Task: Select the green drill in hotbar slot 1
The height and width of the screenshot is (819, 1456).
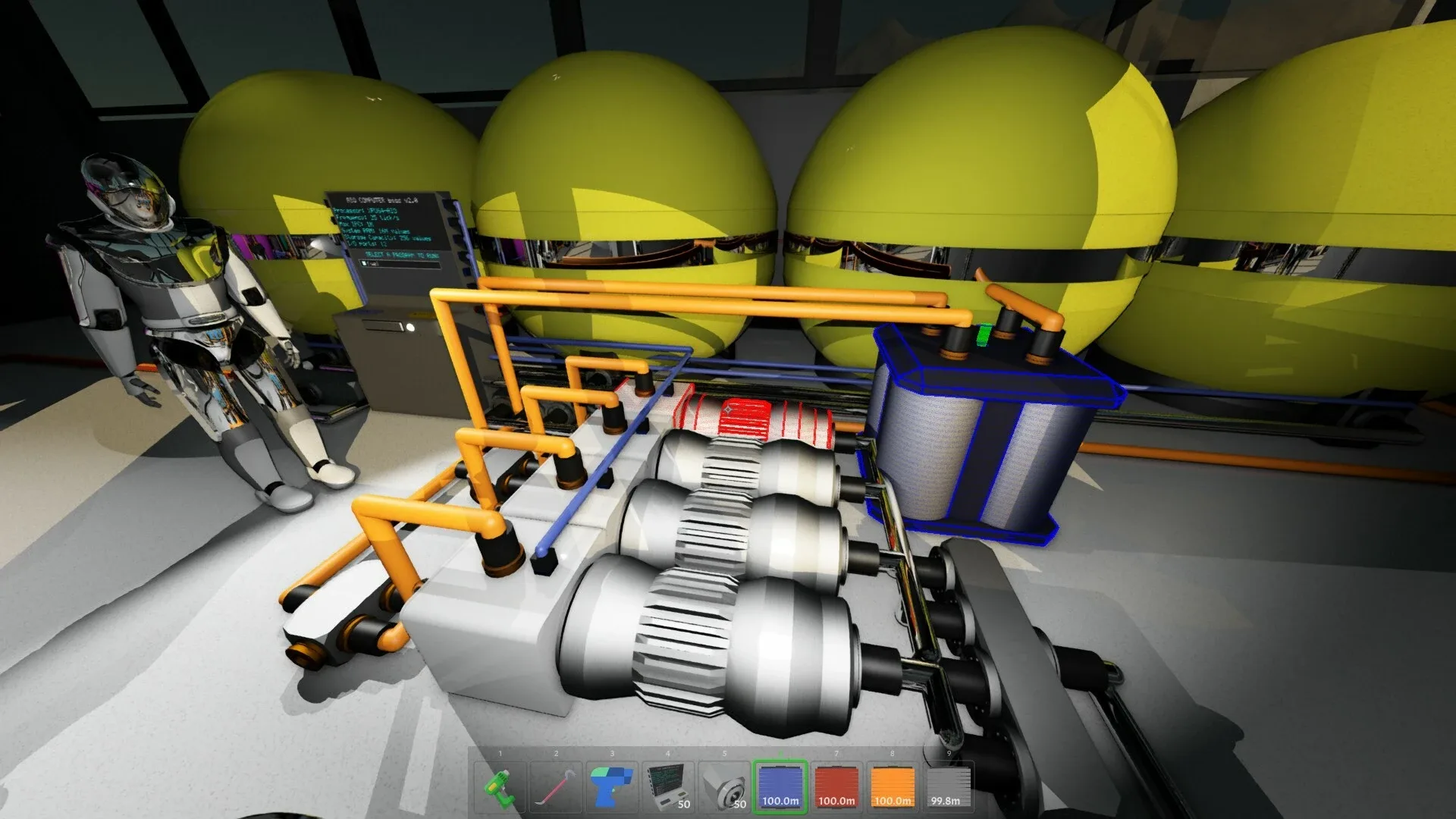Action: (500, 787)
